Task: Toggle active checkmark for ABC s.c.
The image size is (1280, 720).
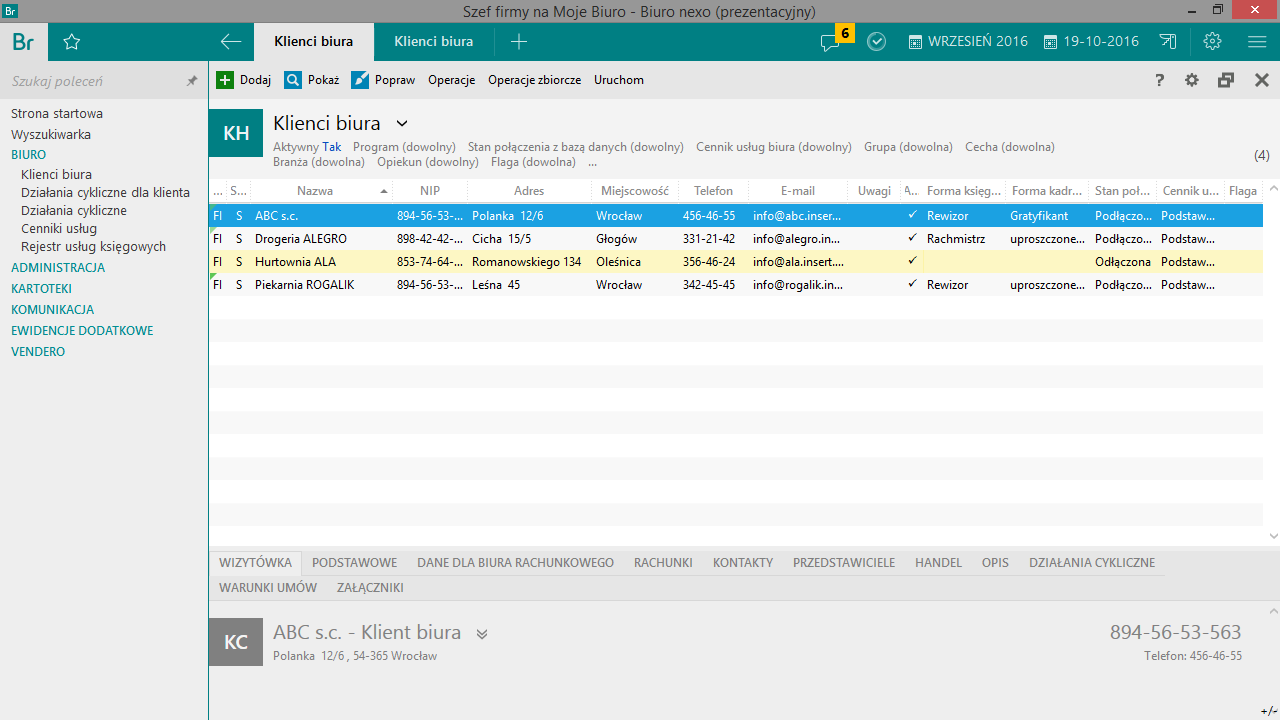Action: [912, 215]
